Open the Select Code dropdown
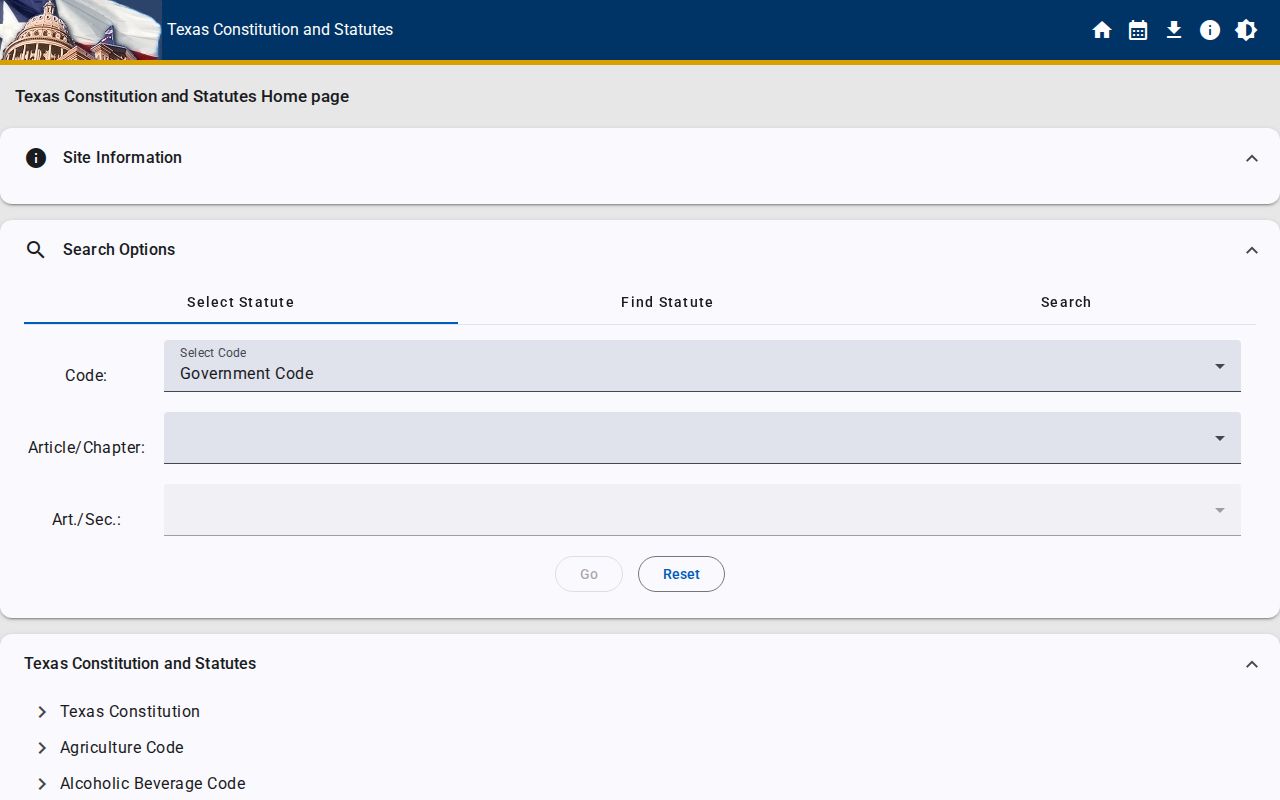The width and height of the screenshot is (1280, 800). [x=702, y=366]
